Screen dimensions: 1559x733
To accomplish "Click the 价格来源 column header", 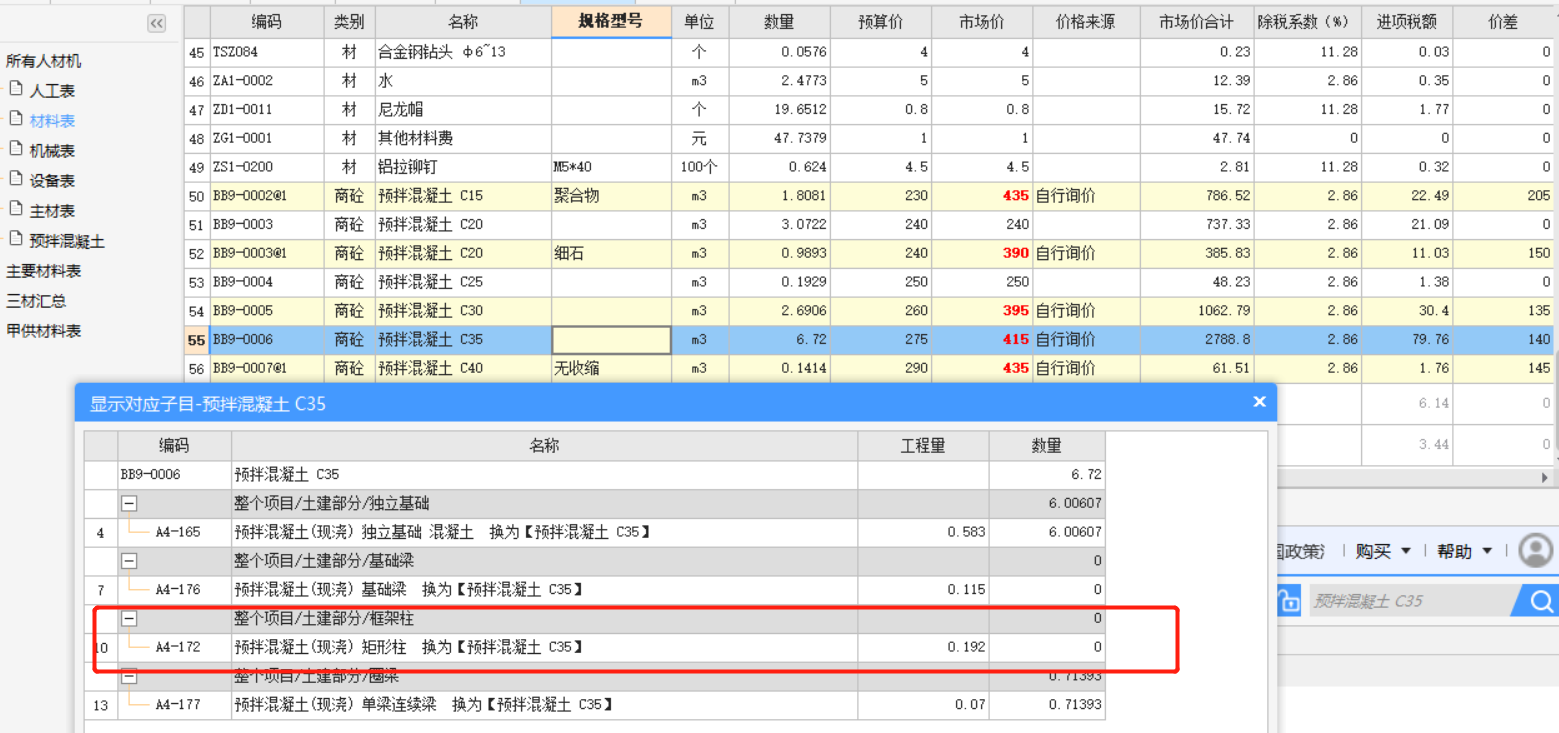I will (x=1086, y=22).
